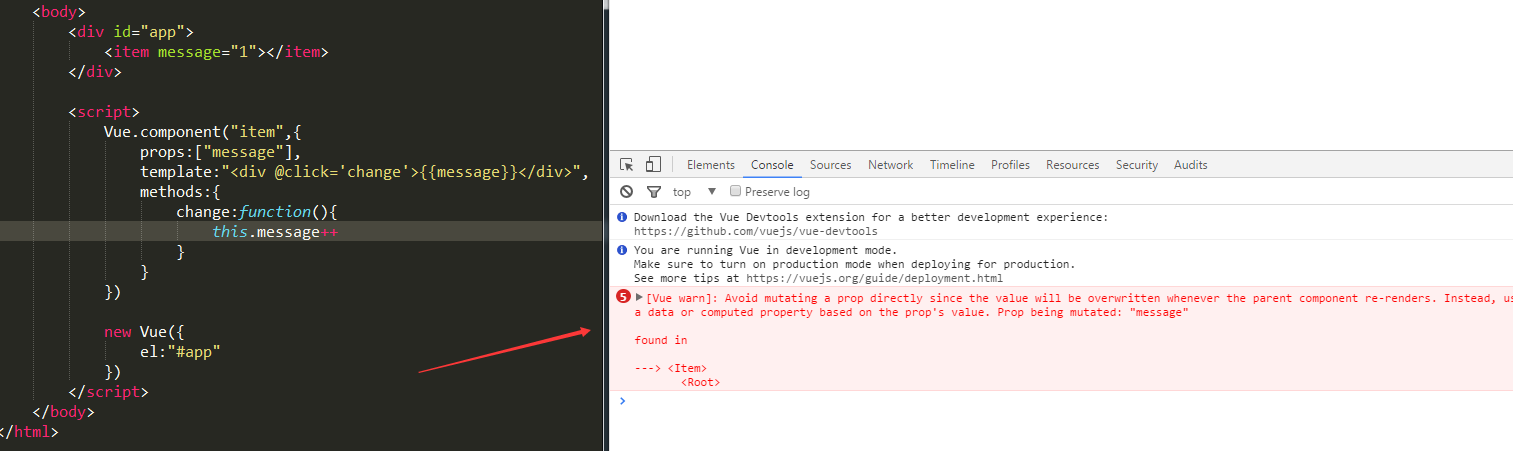The image size is (1513, 451).
Task: Click the info icon beside Vue Devtools message
Action: (622, 217)
